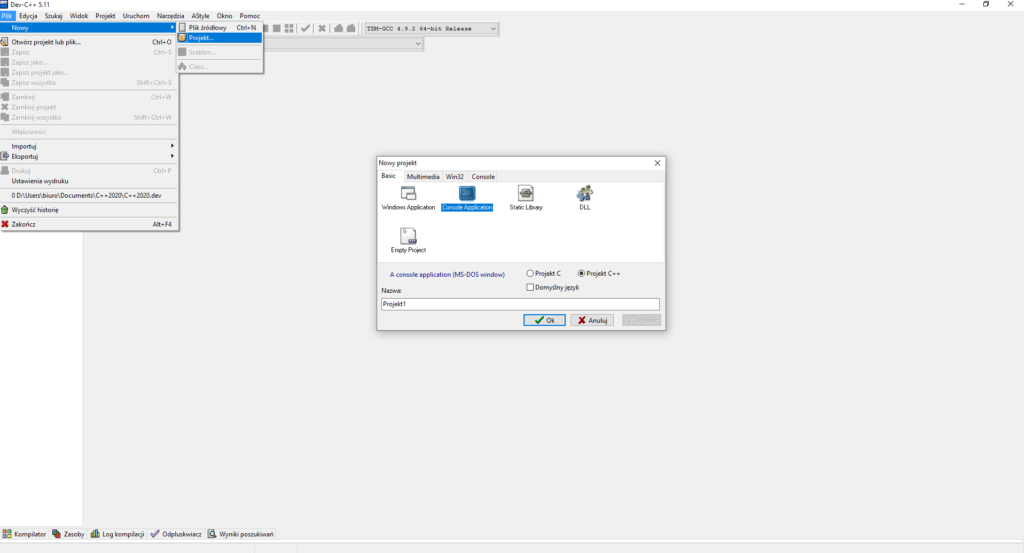Select the Empty Project icon
This screenshot has width=1024, height=553.
(408, 237)
